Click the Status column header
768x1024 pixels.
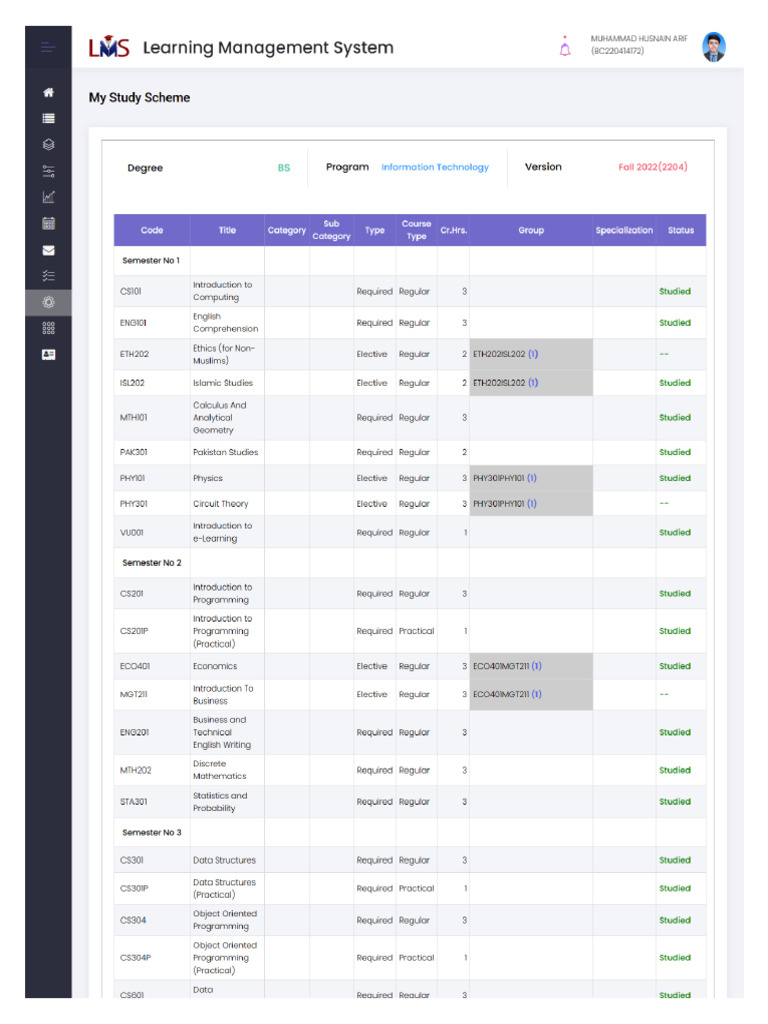pos(680,230)
